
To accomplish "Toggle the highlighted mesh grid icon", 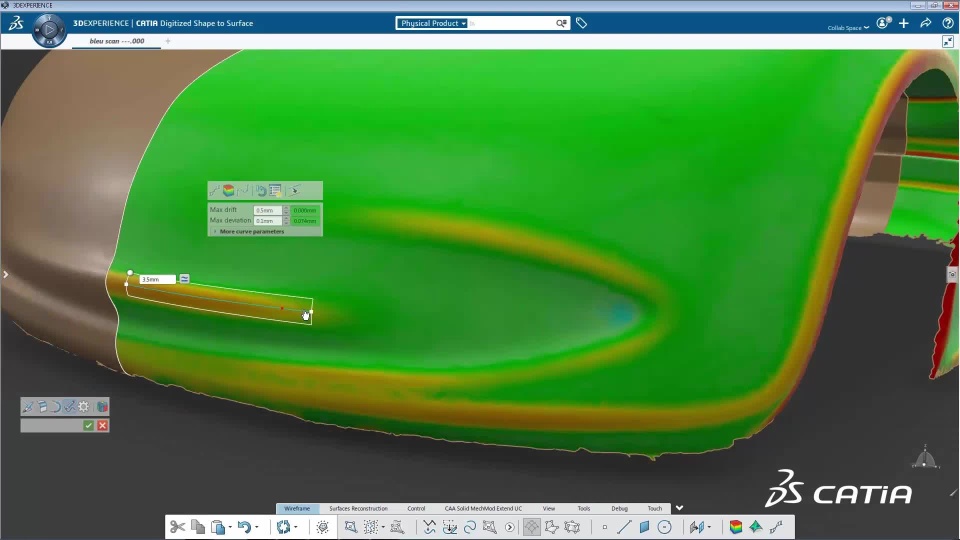I will pos(531,527).
